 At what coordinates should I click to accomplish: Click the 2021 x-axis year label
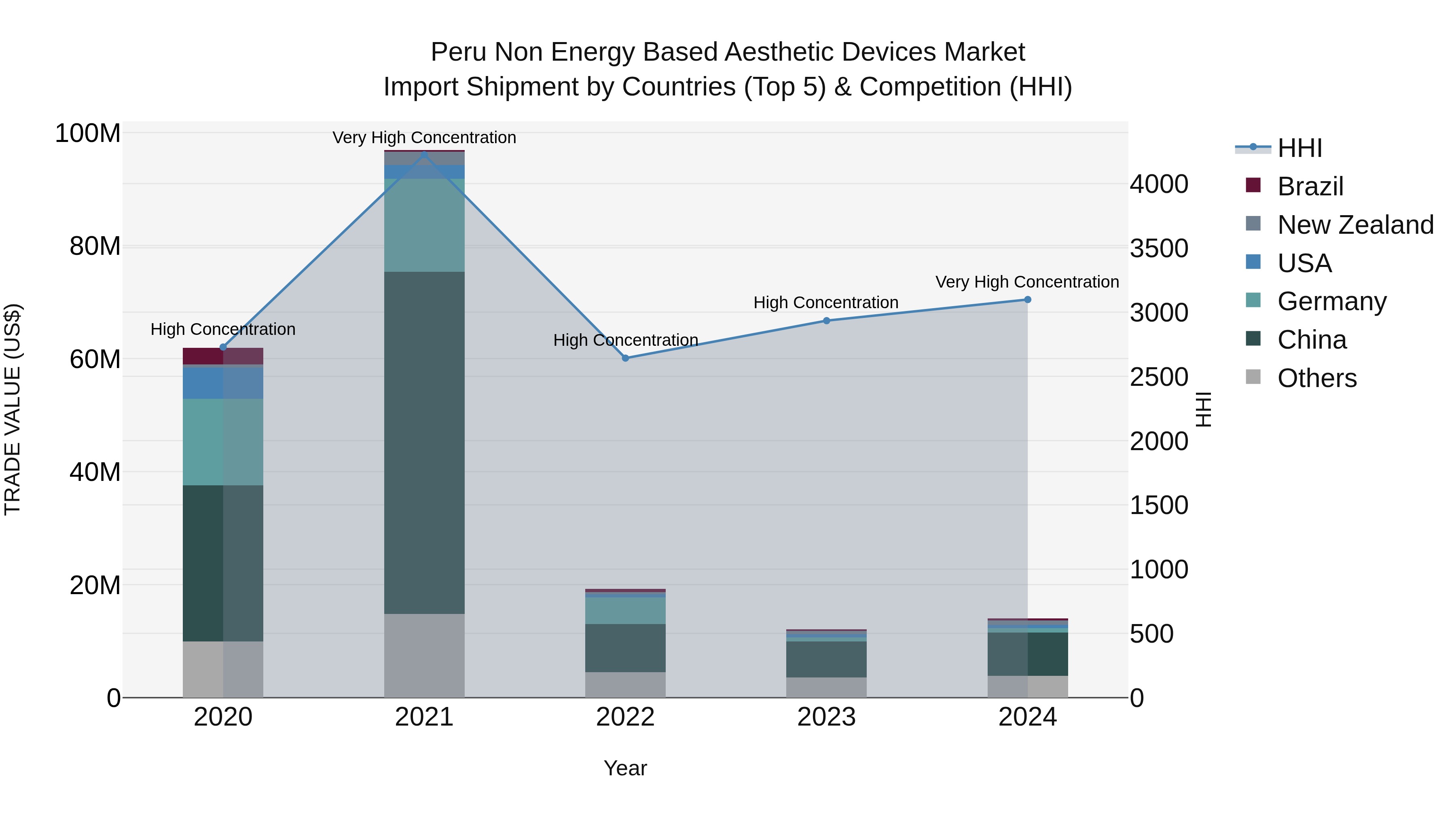pos(425,717)
